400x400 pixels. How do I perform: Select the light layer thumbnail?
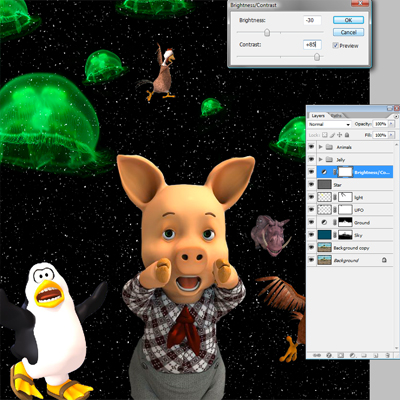324,197
